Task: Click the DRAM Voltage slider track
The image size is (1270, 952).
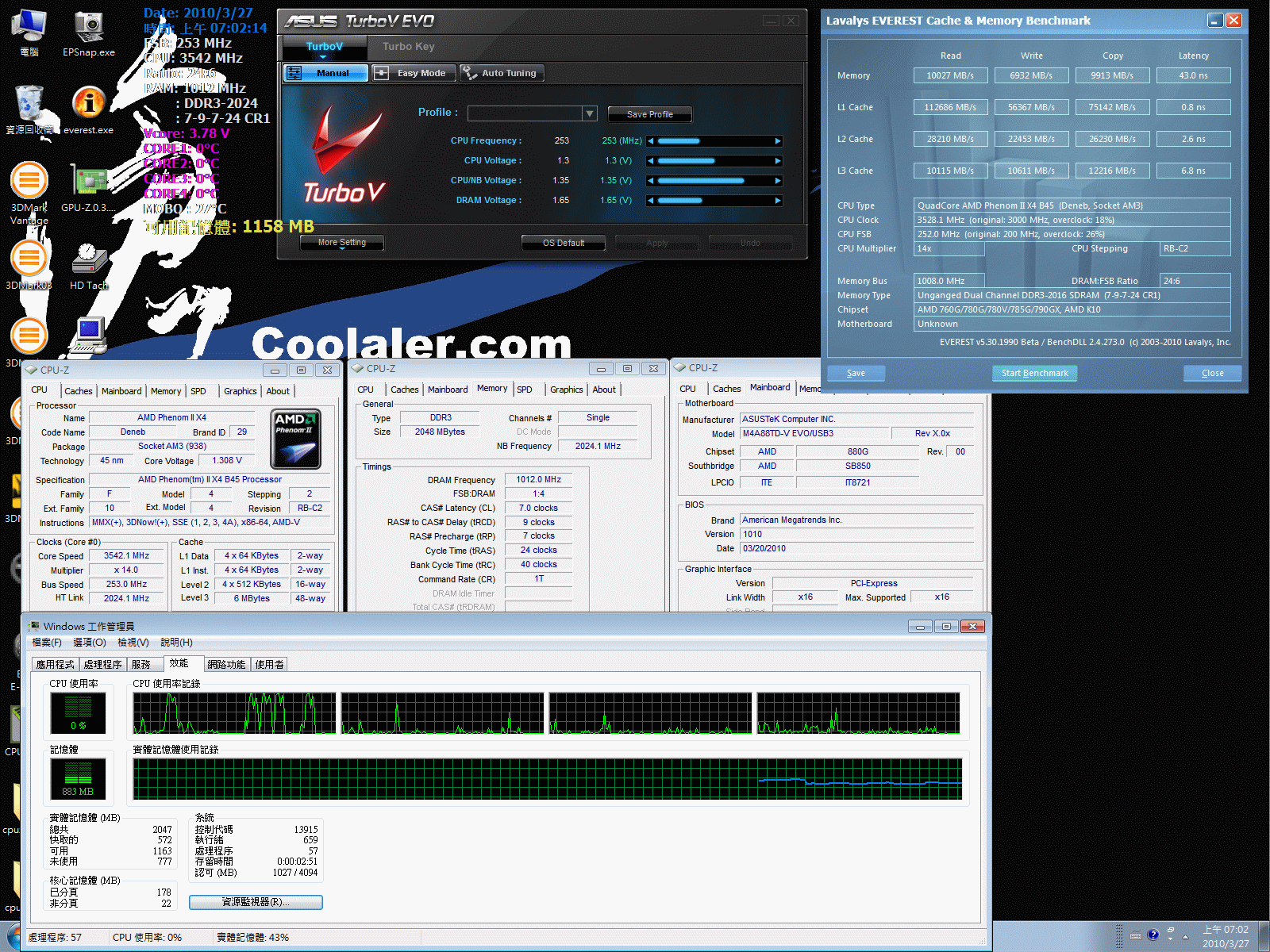Action: click(714, 201)
